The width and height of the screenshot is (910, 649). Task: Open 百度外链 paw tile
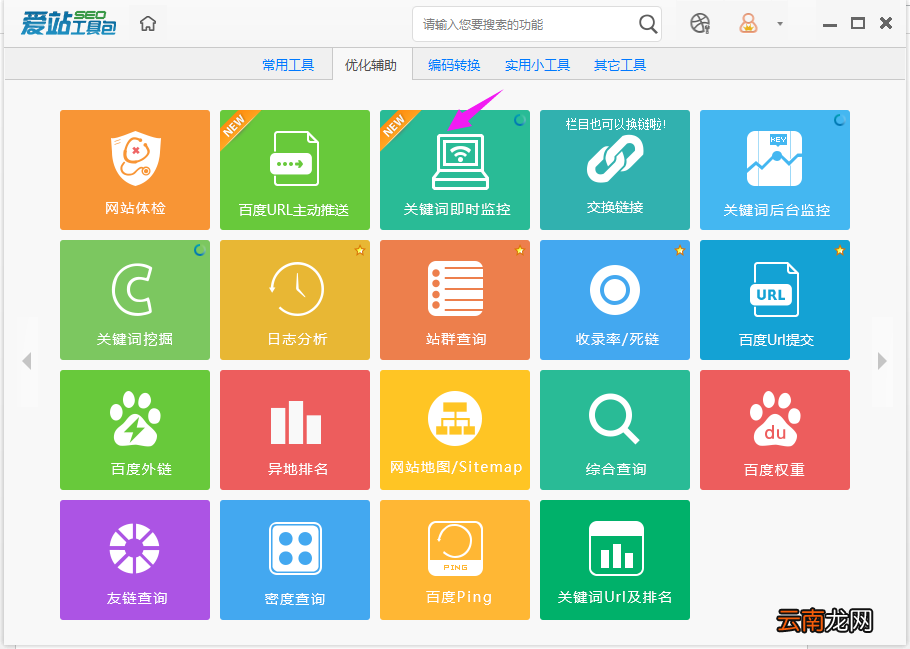[x=135, y=430]
